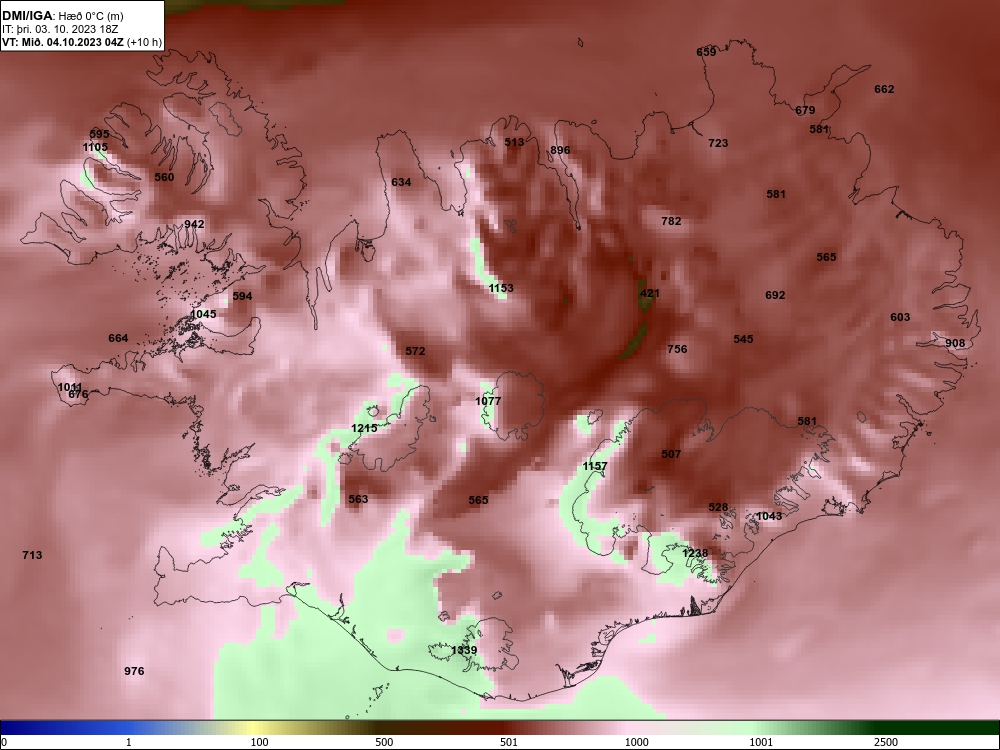Select the 1238 height label
This screenshot has height=750, width=1000.
pyautogui.click(x=695, y=554)
